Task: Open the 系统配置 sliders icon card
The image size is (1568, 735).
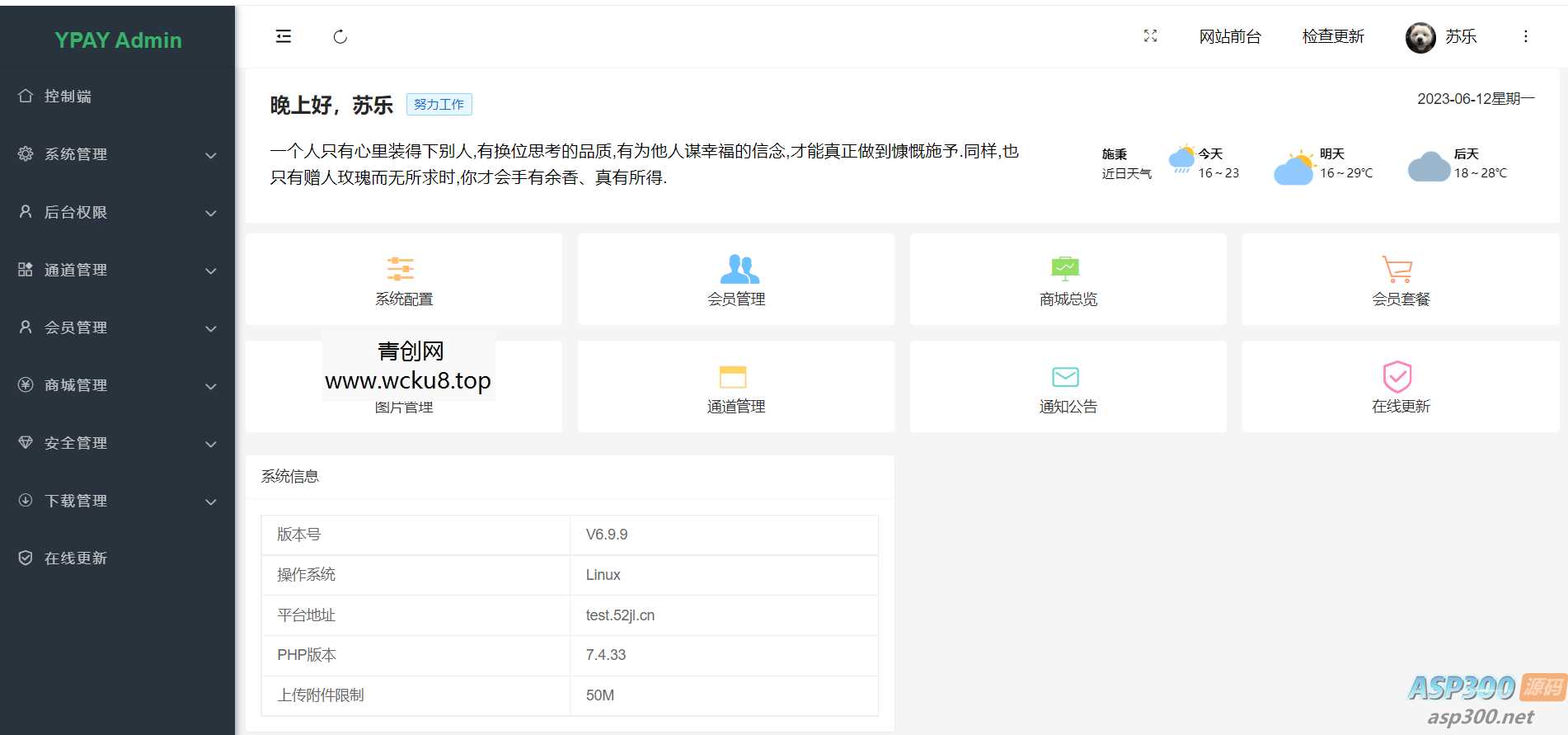Action: (x=404, y=279)
